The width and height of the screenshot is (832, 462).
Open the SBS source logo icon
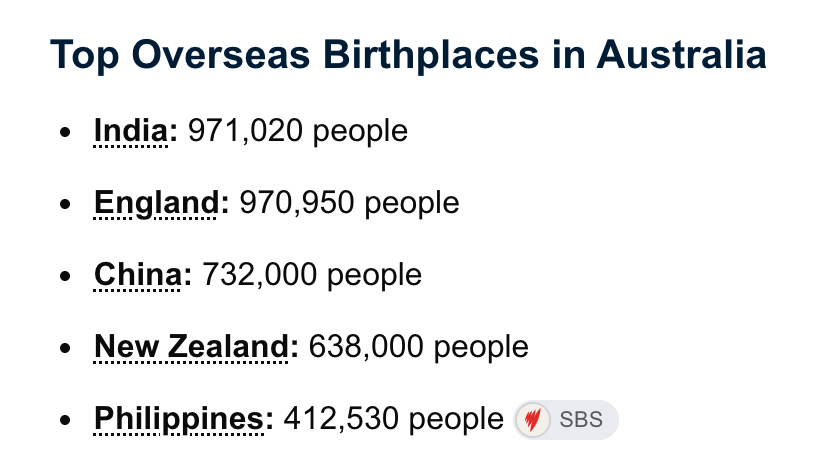[533, 420]
